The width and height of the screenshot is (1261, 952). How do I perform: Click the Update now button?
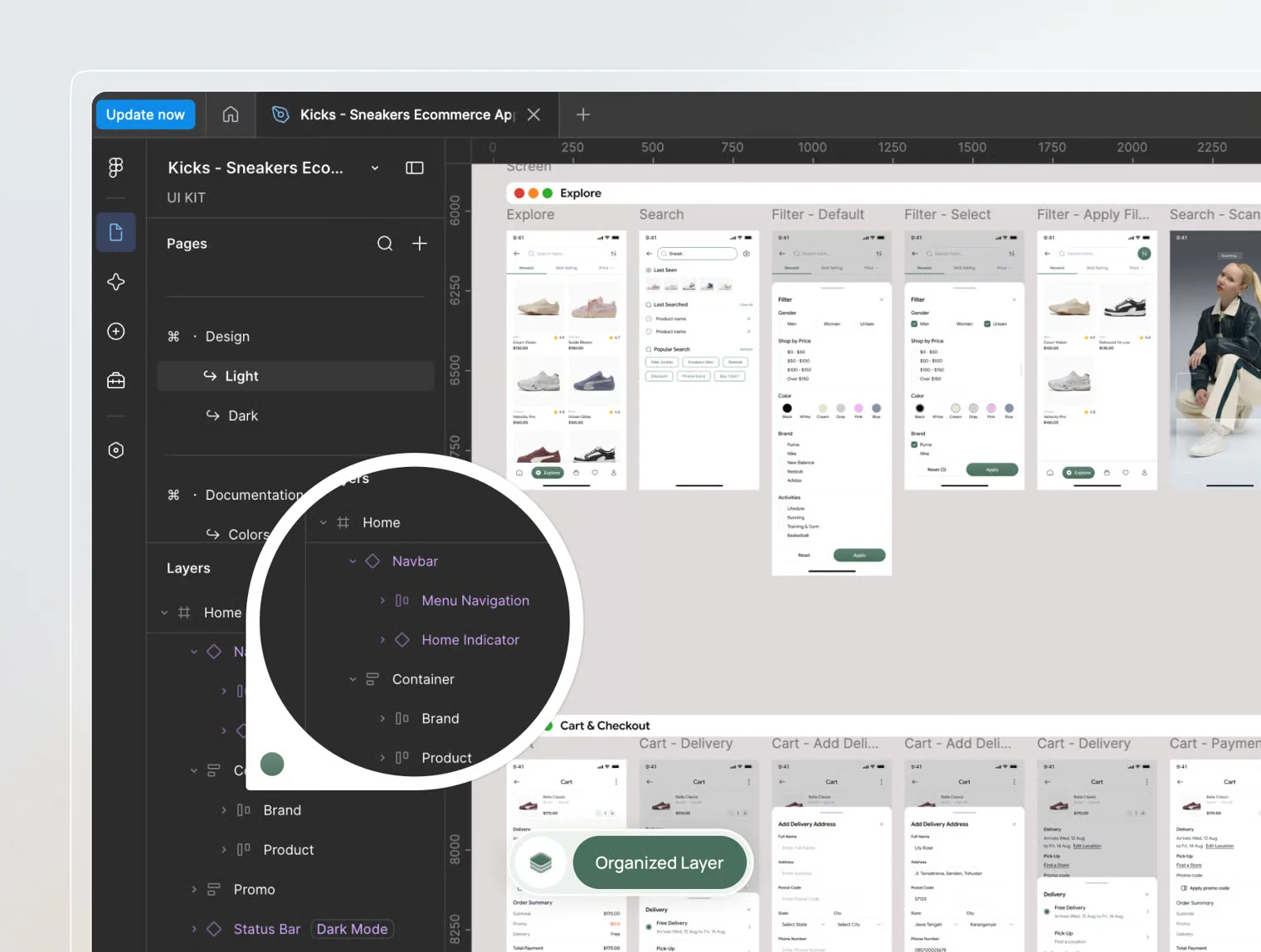click(x=145, y=114)
